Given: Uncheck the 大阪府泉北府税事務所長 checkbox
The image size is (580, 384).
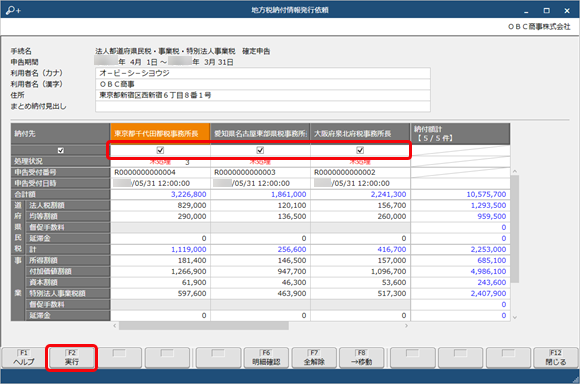Looking at the screenshot, I should coord(360,150).
